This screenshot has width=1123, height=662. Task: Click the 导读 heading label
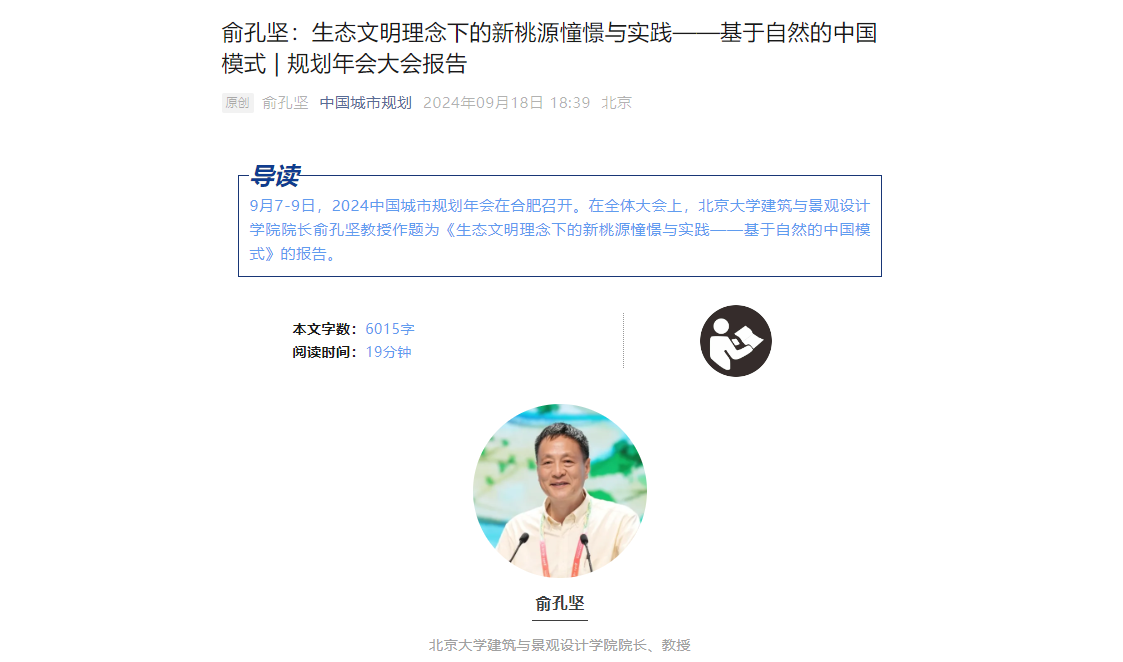276,176
